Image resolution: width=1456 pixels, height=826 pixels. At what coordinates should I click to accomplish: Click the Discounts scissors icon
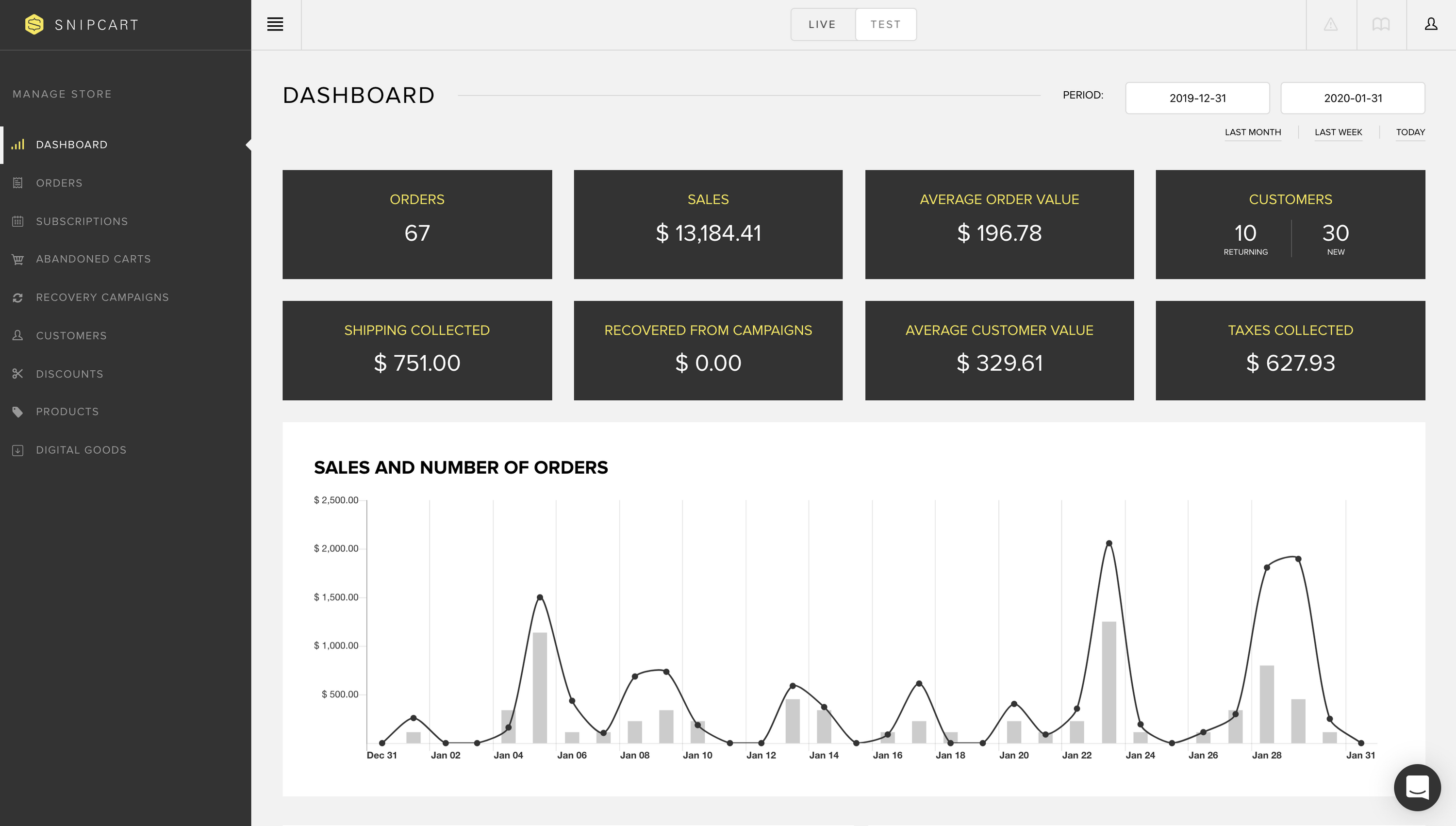coord(17,374)
